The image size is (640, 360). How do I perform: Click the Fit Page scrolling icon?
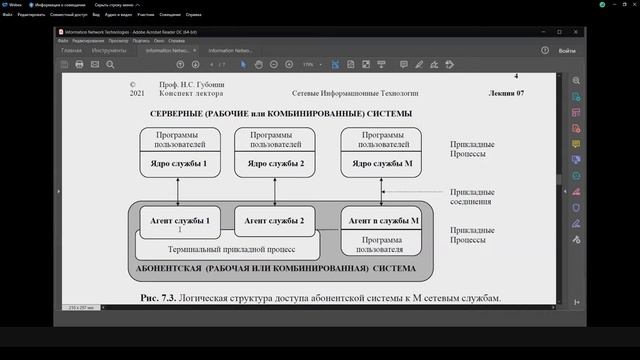pyautogui.click(x=351, y=64)
